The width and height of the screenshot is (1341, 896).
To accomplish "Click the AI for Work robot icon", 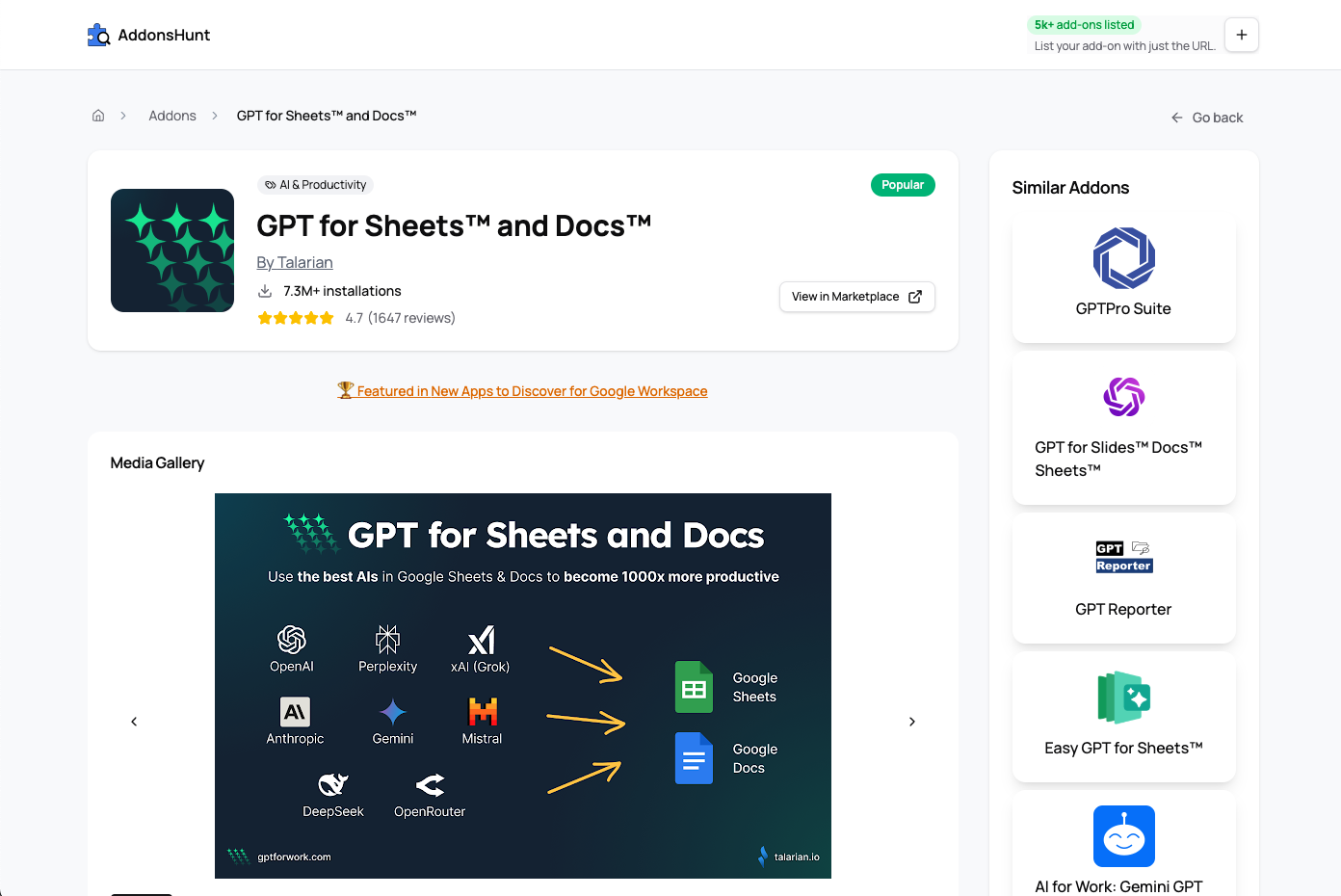I will tap(1124, 836).
